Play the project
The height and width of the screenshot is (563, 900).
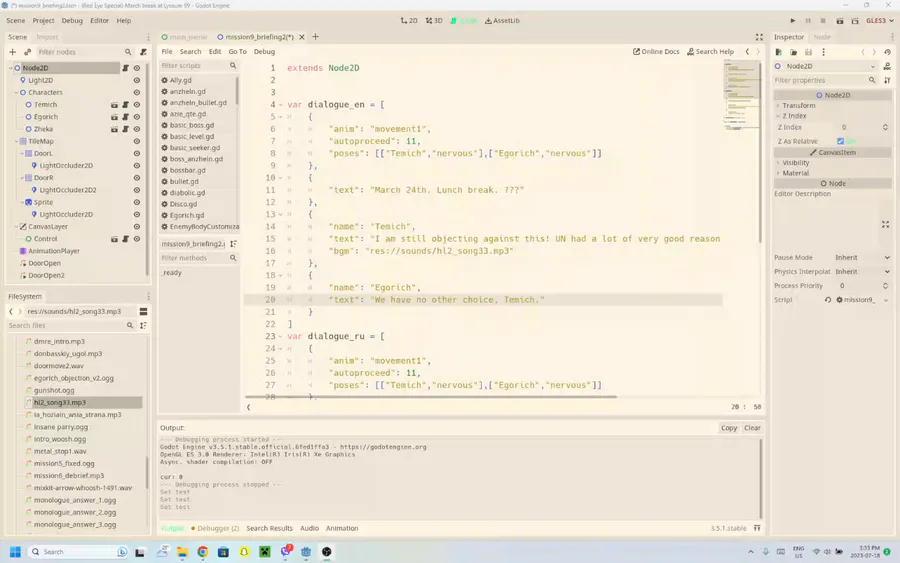[x=793, y=21]
